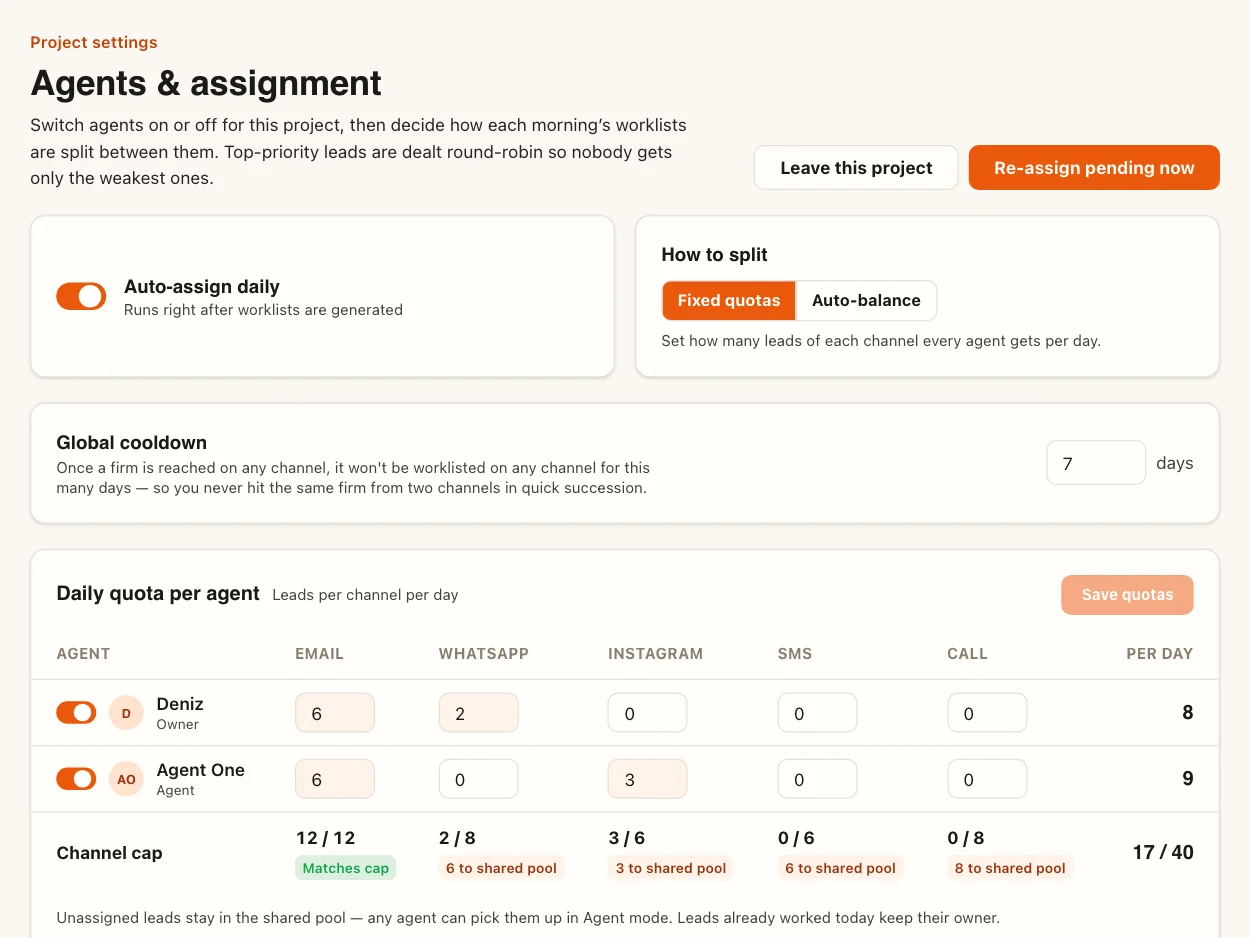
Task: Click the '3 to shared pool' badge
Action: point(671,868)
